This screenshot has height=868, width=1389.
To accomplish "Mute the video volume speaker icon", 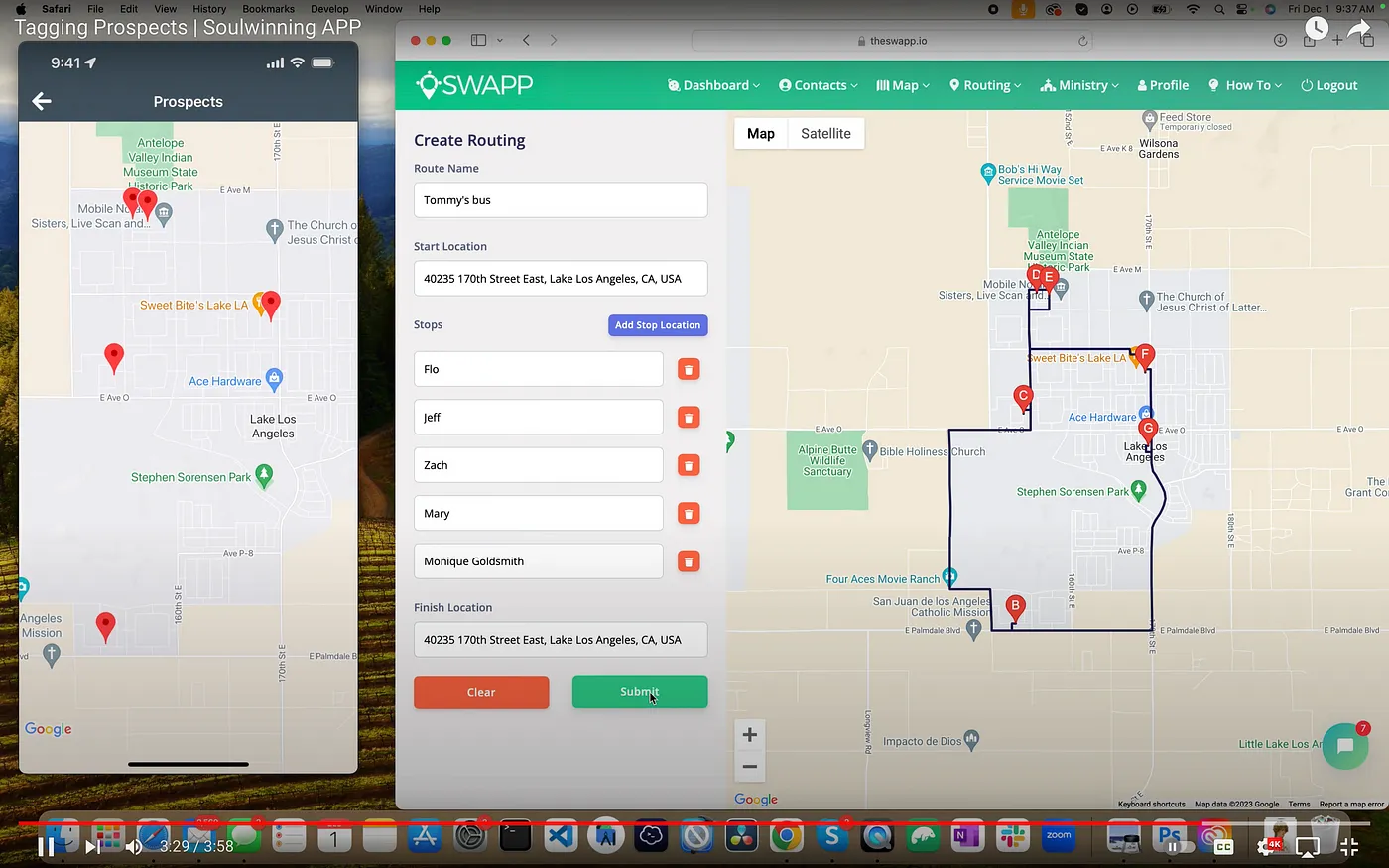I will [x=134, y=846].
